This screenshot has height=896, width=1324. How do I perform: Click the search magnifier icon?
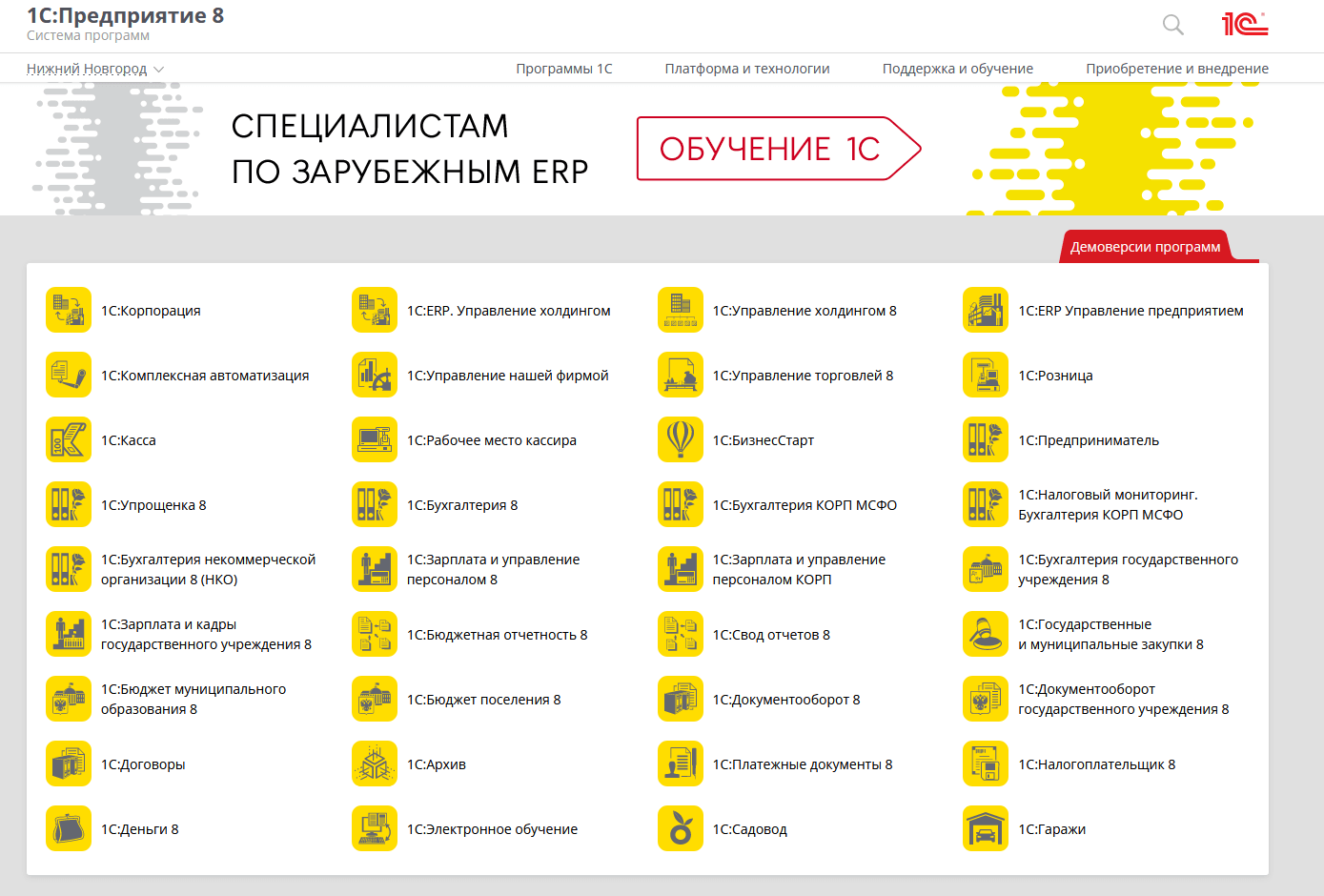[1173, 25]
